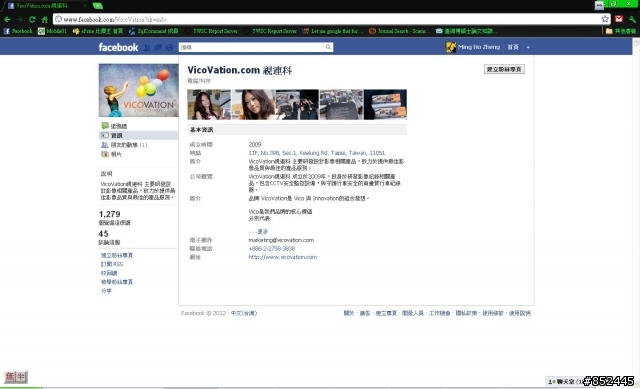Open the Ming Ho Zheng profile link

pos(479,47)
